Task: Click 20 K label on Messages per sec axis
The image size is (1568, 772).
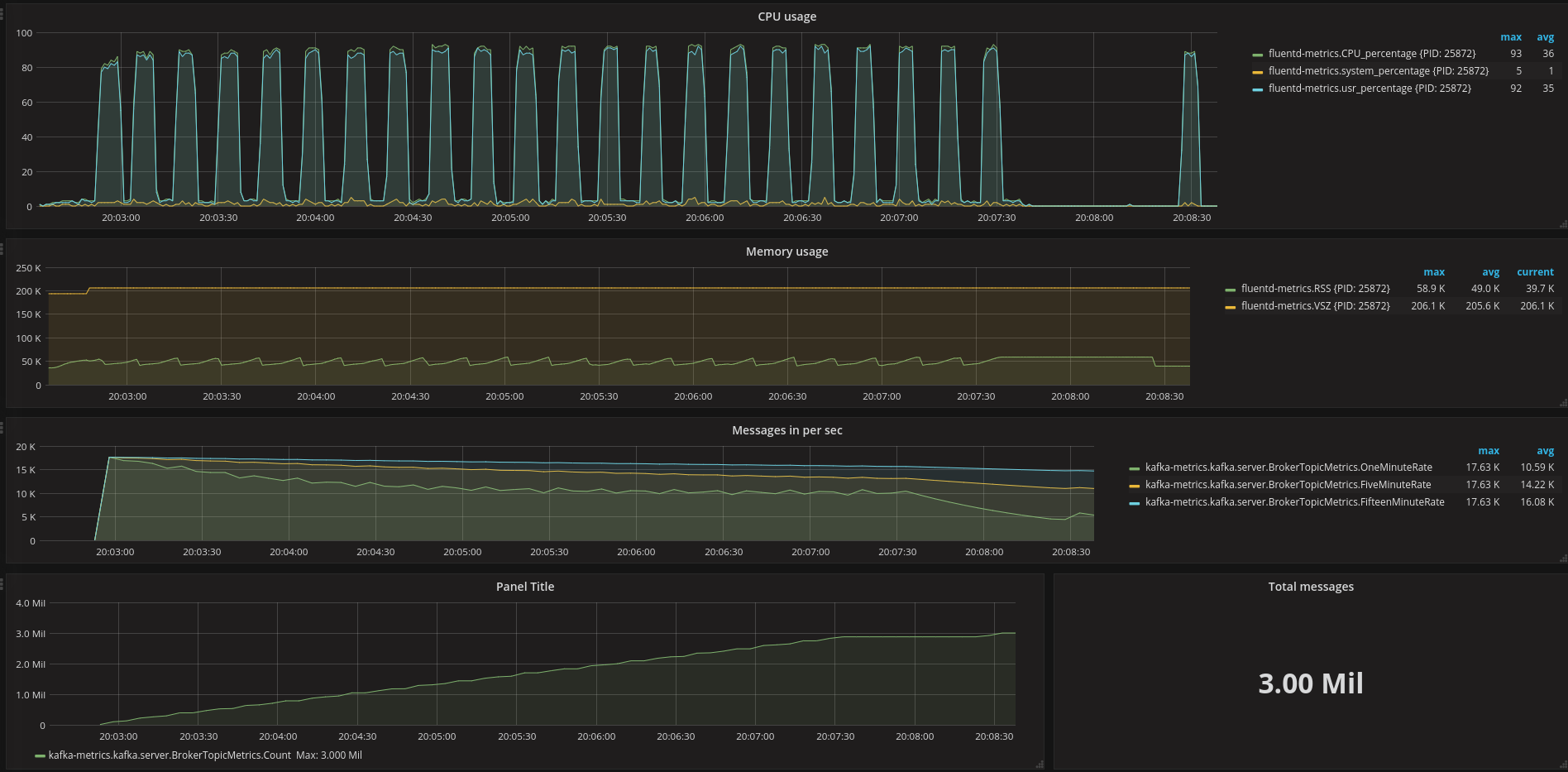Action: click(x=26, y=447)
